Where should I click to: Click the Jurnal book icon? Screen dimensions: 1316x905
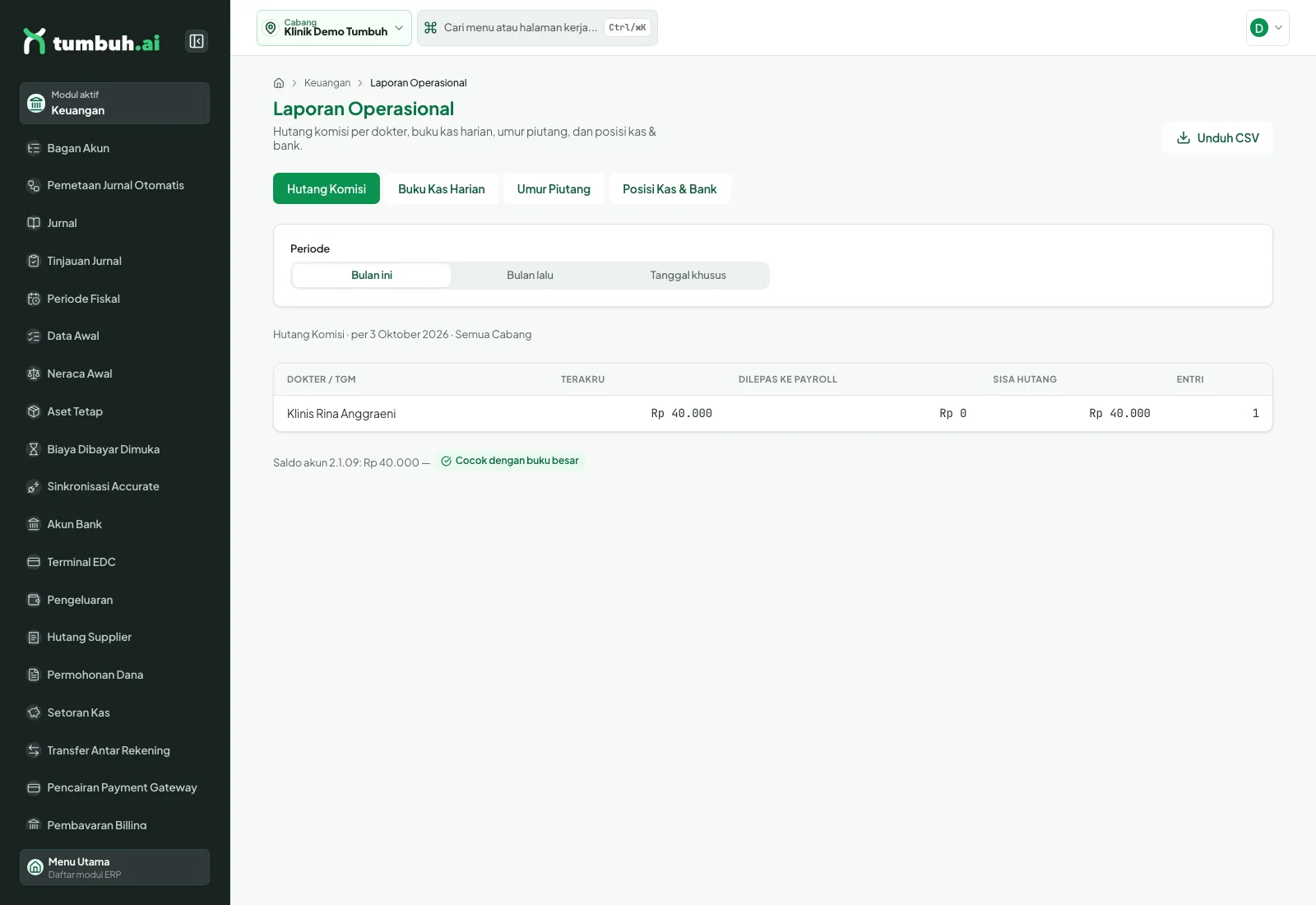(34, 223)
